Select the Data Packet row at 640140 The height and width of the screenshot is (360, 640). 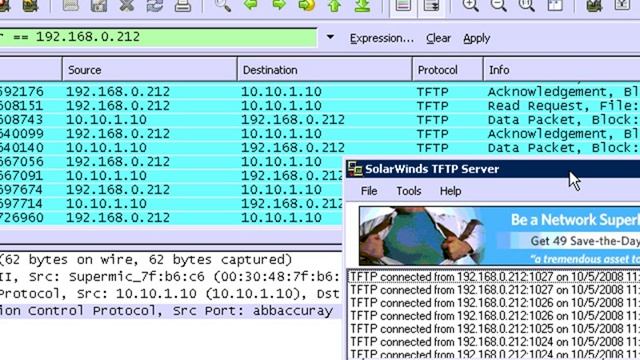coord(320,147)
